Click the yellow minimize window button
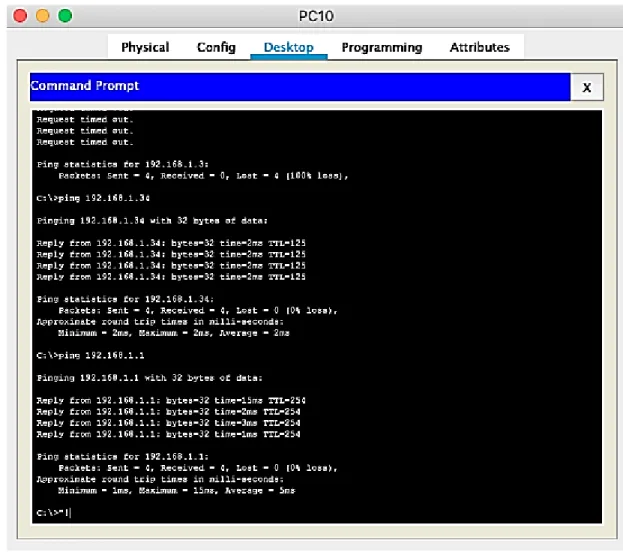Viewport: 623px width, 552px height. pos(43,16)
